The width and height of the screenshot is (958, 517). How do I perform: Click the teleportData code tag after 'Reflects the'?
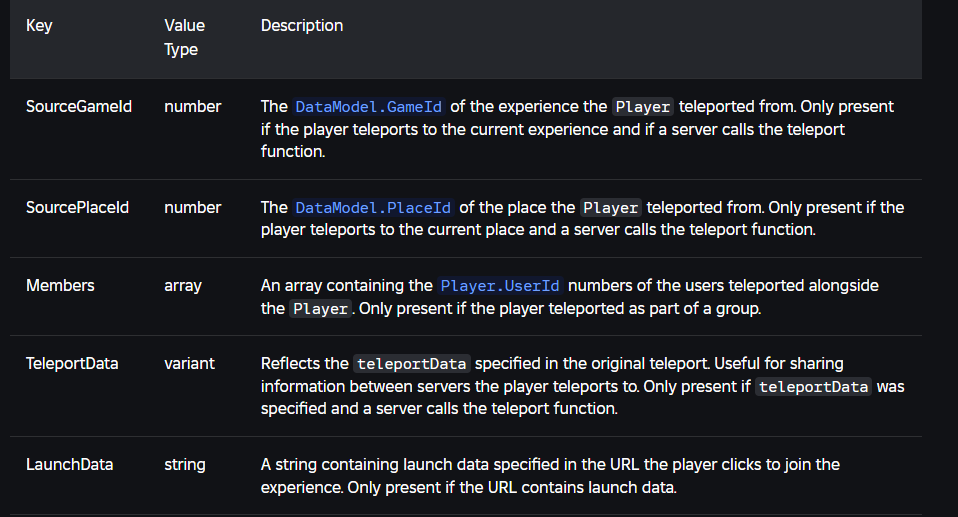click(411, 364)
